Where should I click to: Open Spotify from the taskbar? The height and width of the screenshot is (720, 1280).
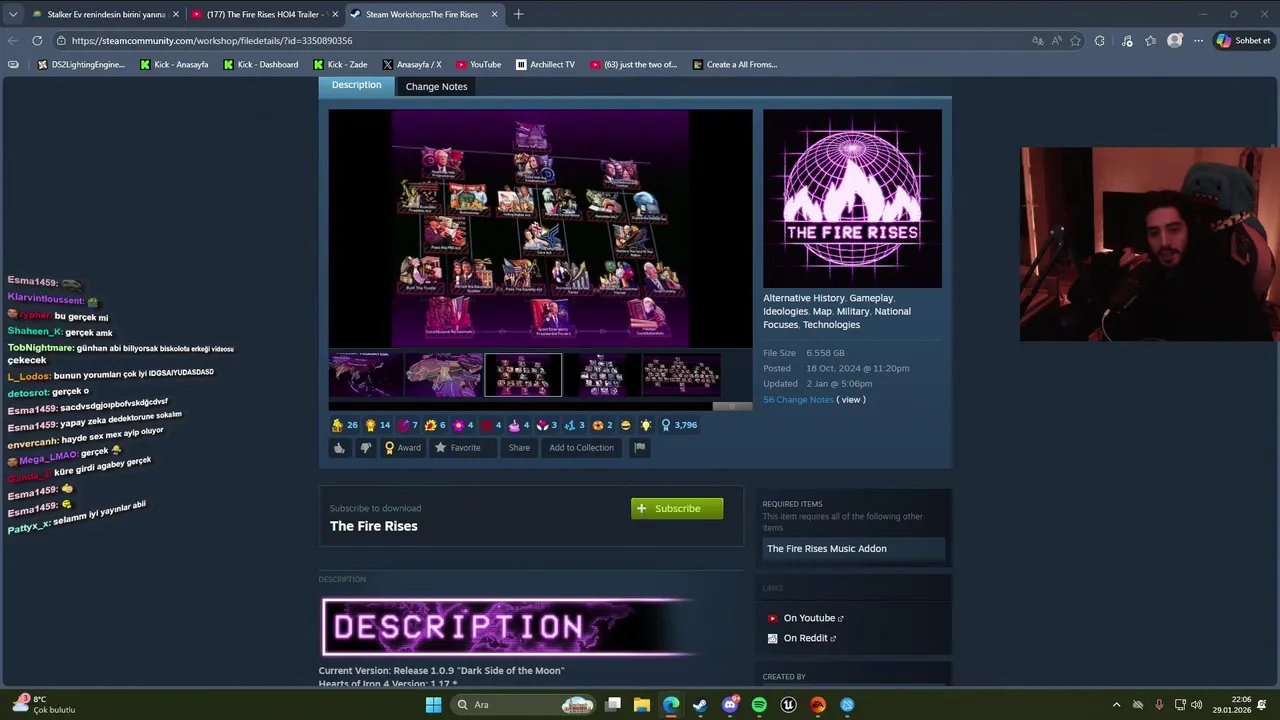pyautogui.click(x=759, y=705)
